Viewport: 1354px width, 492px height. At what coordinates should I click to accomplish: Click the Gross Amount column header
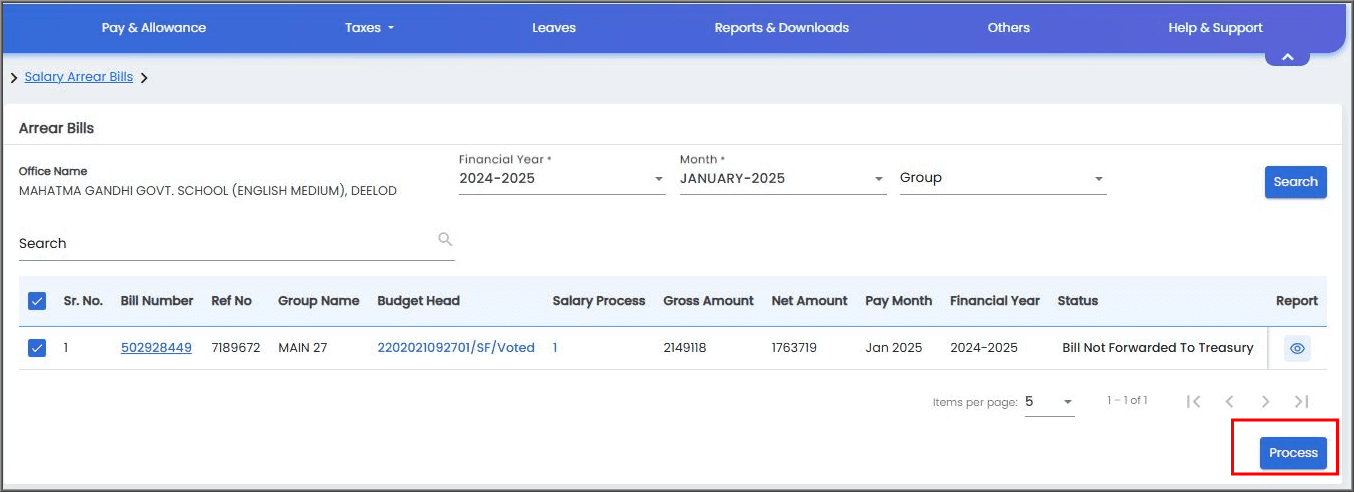(709, 300)
